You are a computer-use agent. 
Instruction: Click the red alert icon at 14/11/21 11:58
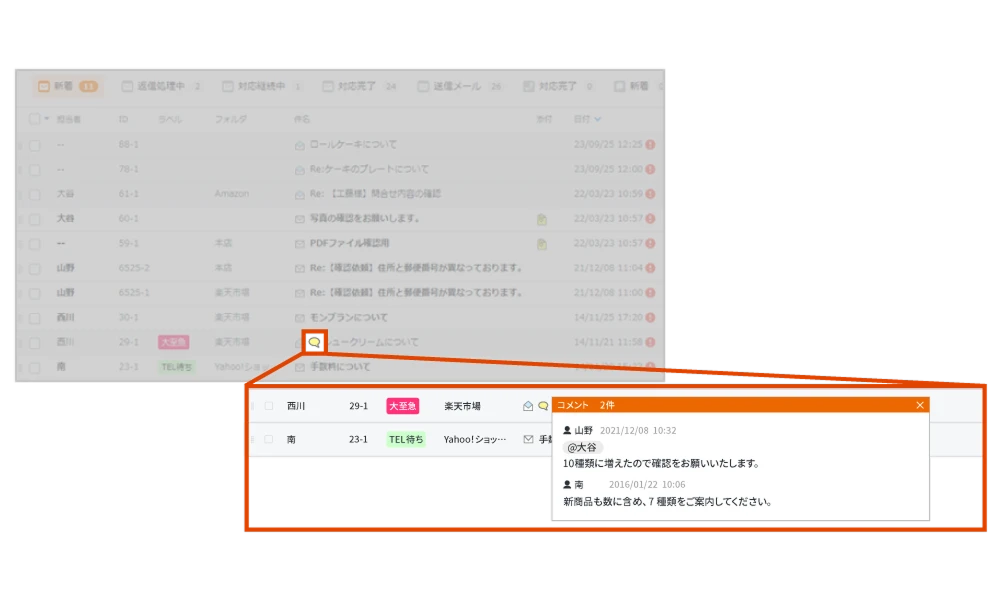[x=651, y=342]
